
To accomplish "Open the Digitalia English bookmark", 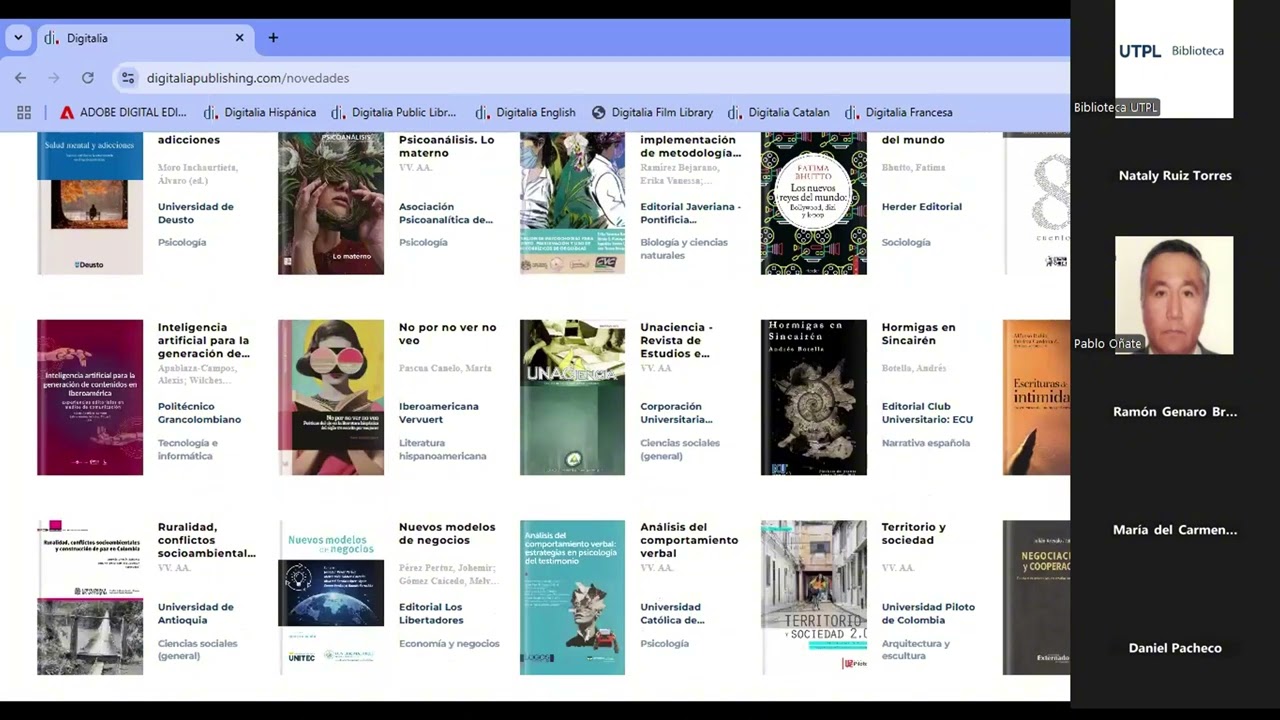I will click(x=526, y=112).
